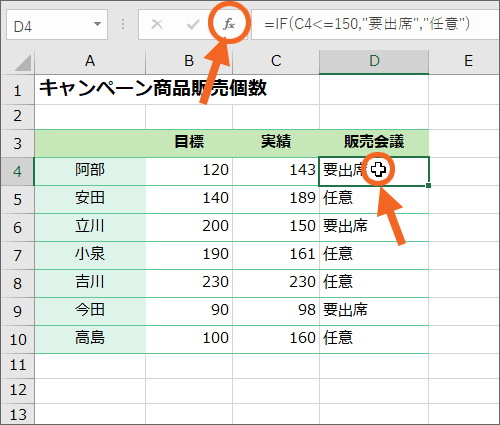
Task: Click the 要出席 cell in 立川's row
Action: coord(374,227)
